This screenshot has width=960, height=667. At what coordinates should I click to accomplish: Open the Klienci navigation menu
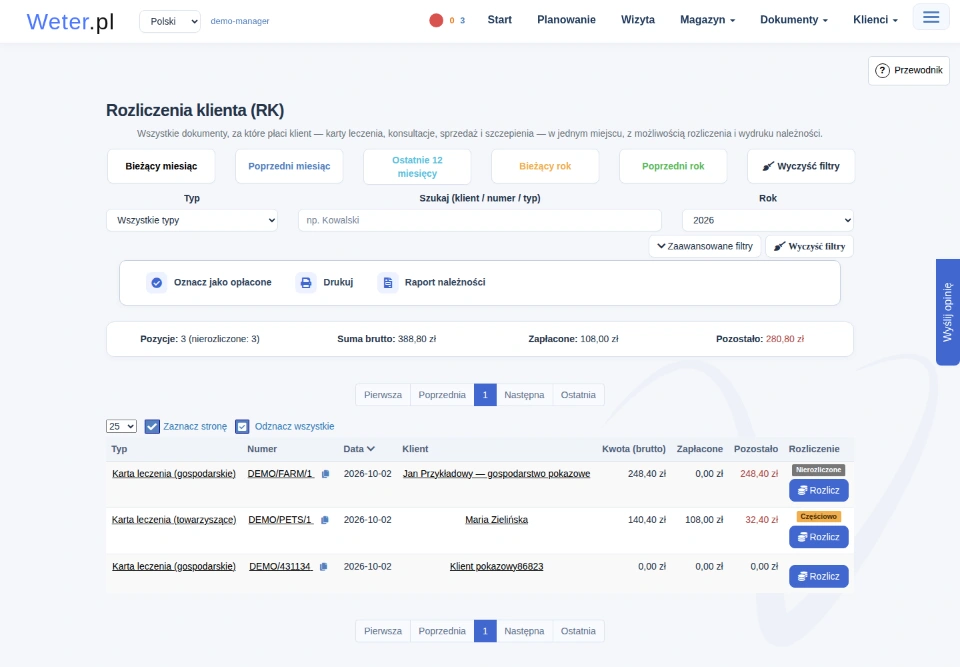click(875, 20)
